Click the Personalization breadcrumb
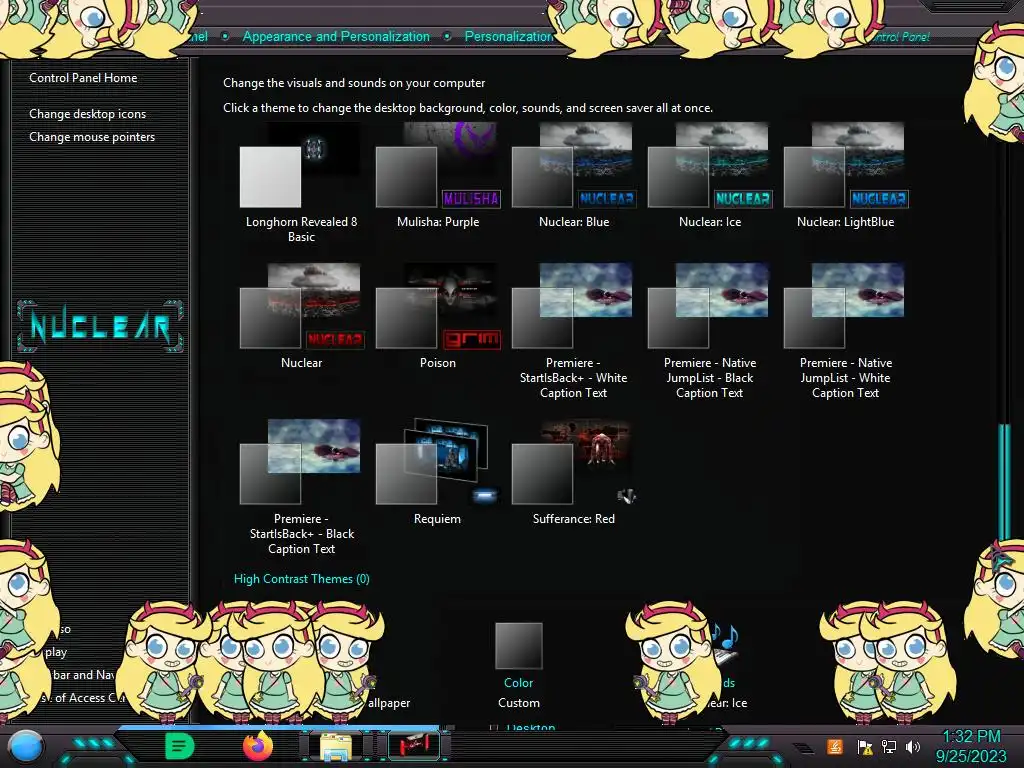The image size is (1024, 768). tap(509, 37)
